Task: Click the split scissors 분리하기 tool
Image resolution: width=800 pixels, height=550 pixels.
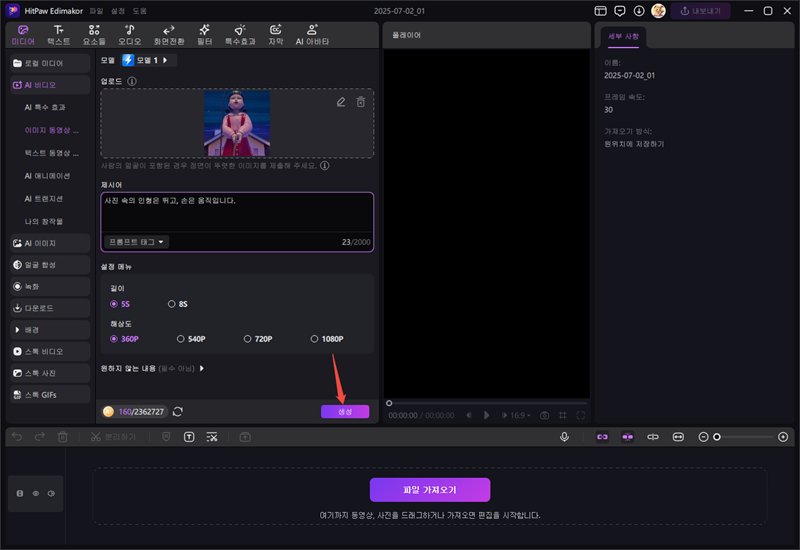Action: click(x=113, y=437)
